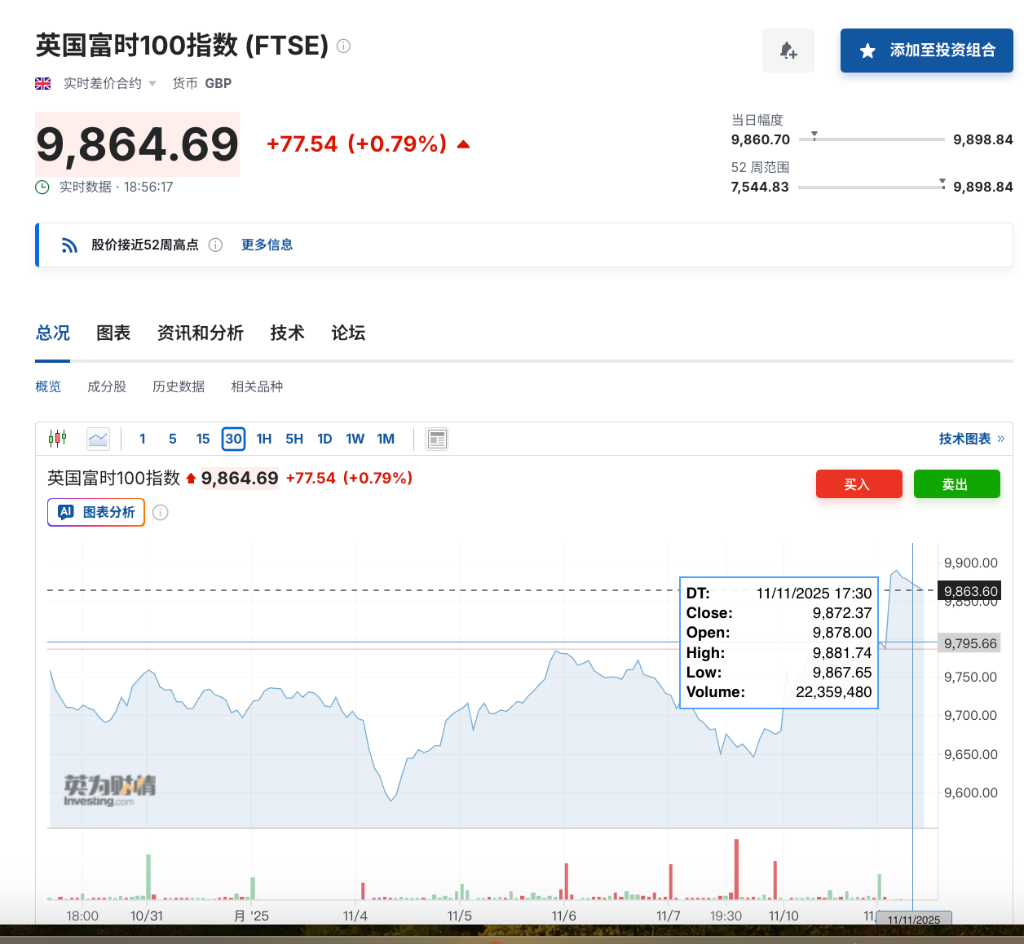
Task: Select the area line chart icon
Action: tap(98, 438)
